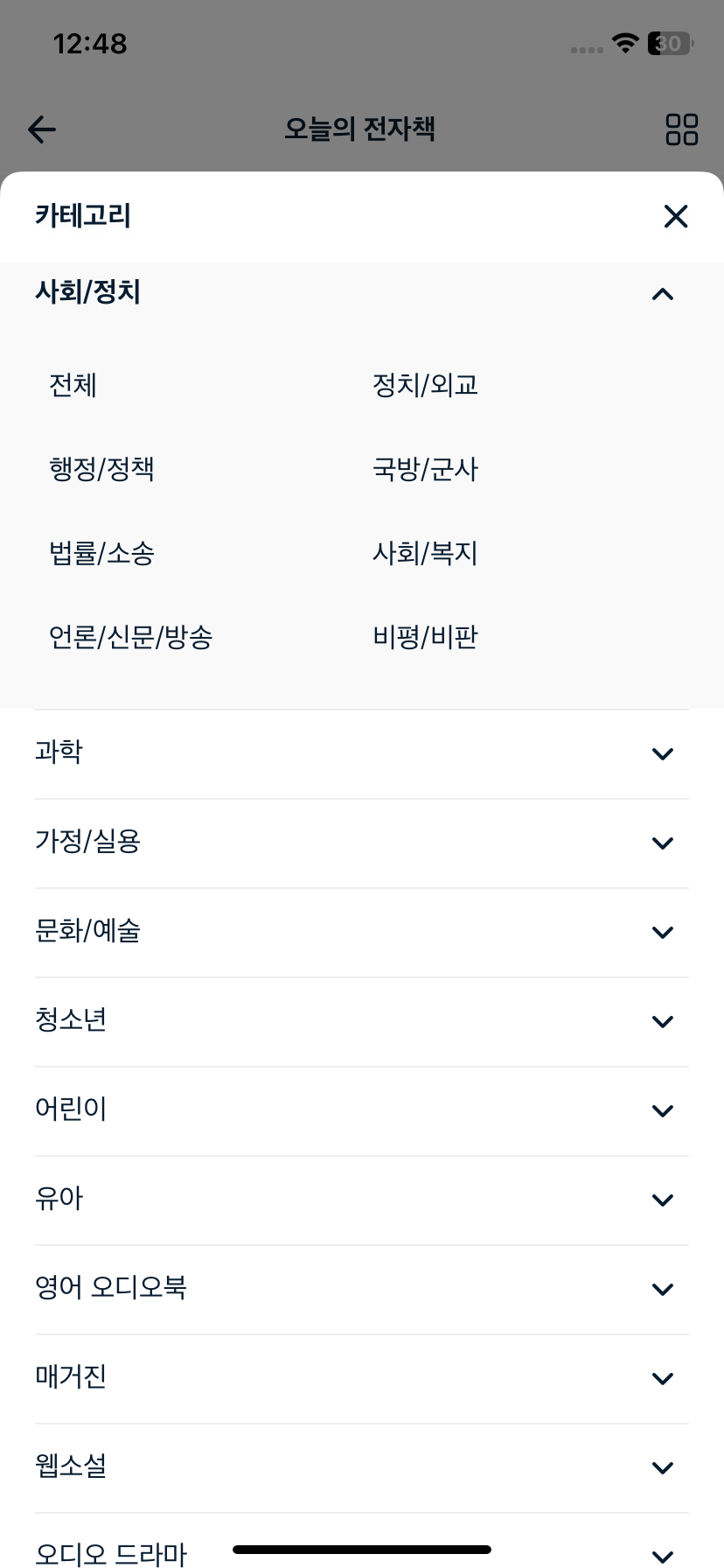Image resolution: width=724 pixels, height=1568 pixels.
Task: Expand the 문화/예술 category chevron
Action: click(663, 932)
